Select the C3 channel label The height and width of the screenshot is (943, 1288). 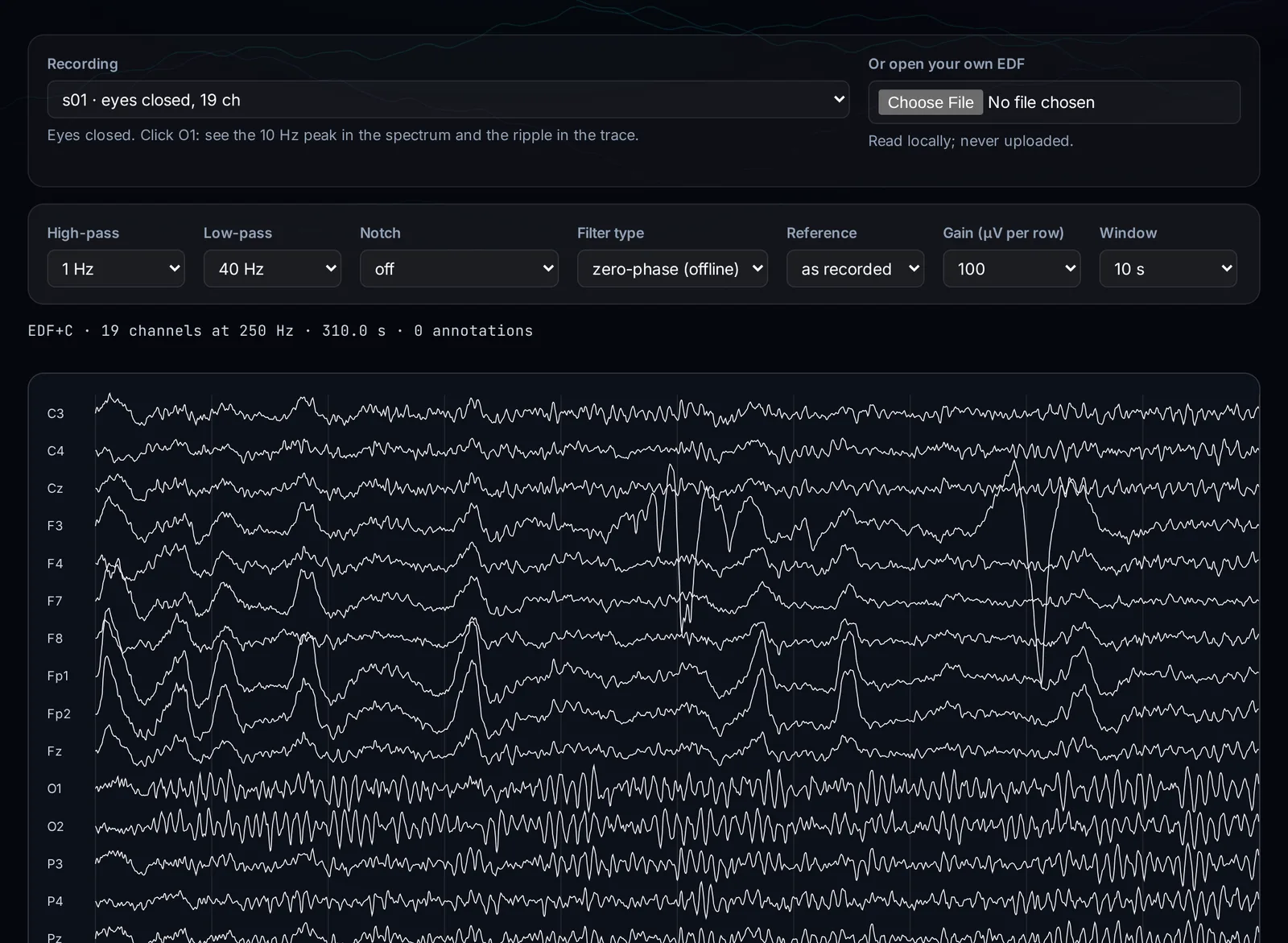[55, 413]
